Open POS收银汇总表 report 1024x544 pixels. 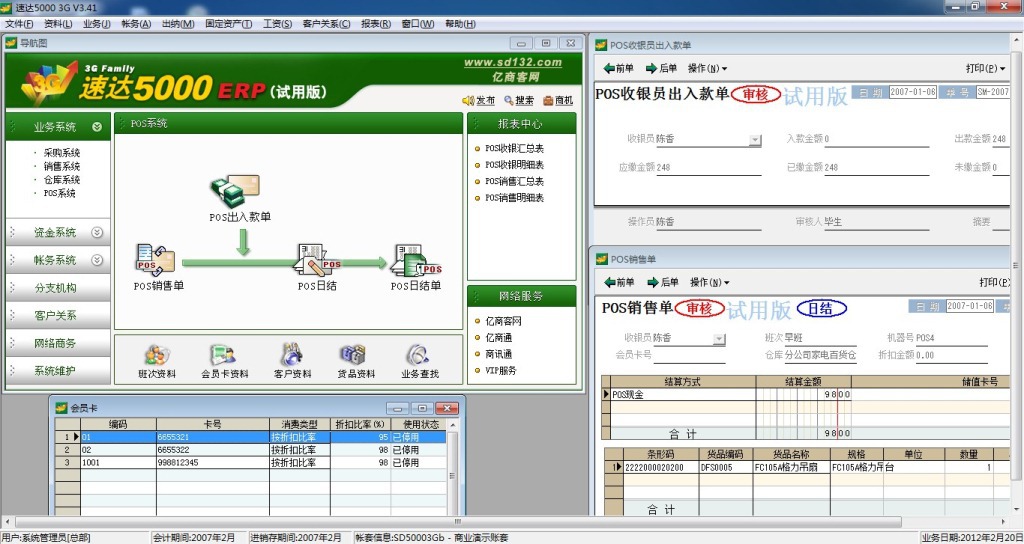514,148
